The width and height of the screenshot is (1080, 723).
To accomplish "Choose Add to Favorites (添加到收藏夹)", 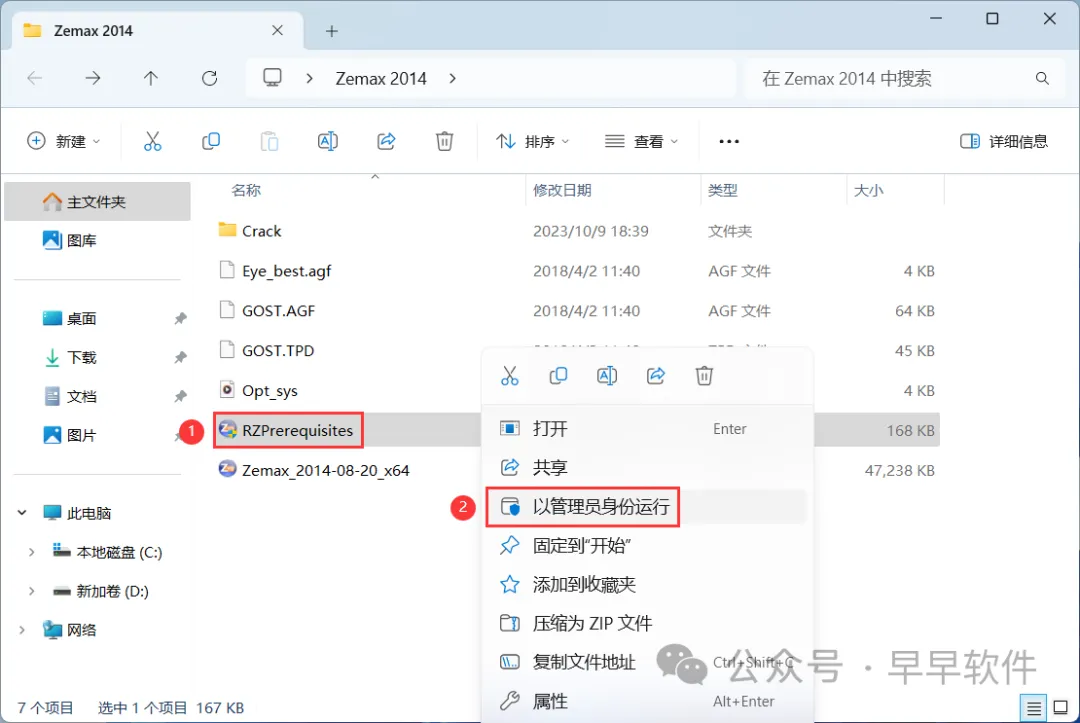I will pos(646,585).
